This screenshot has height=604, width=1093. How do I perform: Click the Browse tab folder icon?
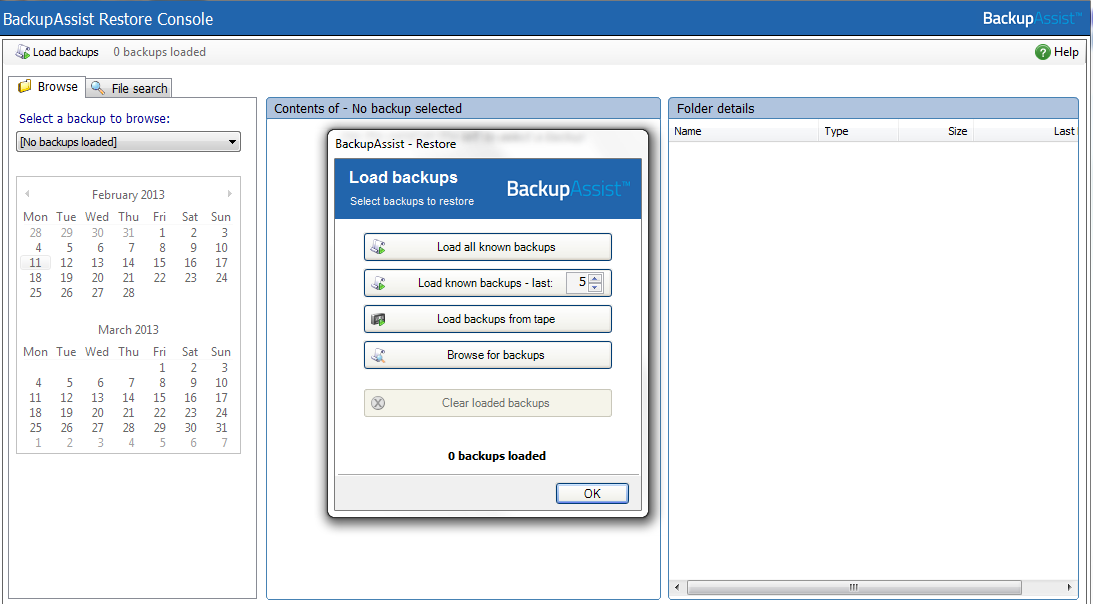(24, 86)
